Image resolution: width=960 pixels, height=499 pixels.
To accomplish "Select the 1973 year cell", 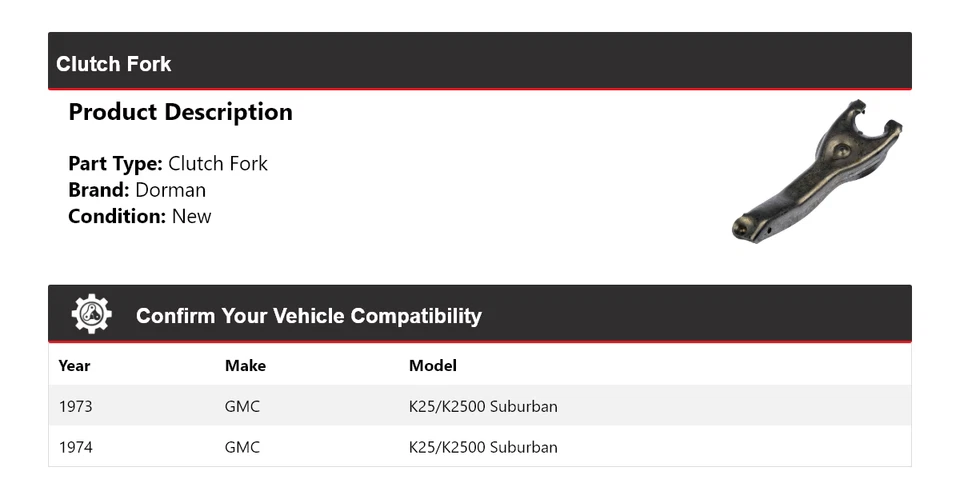I will point(76,407).
